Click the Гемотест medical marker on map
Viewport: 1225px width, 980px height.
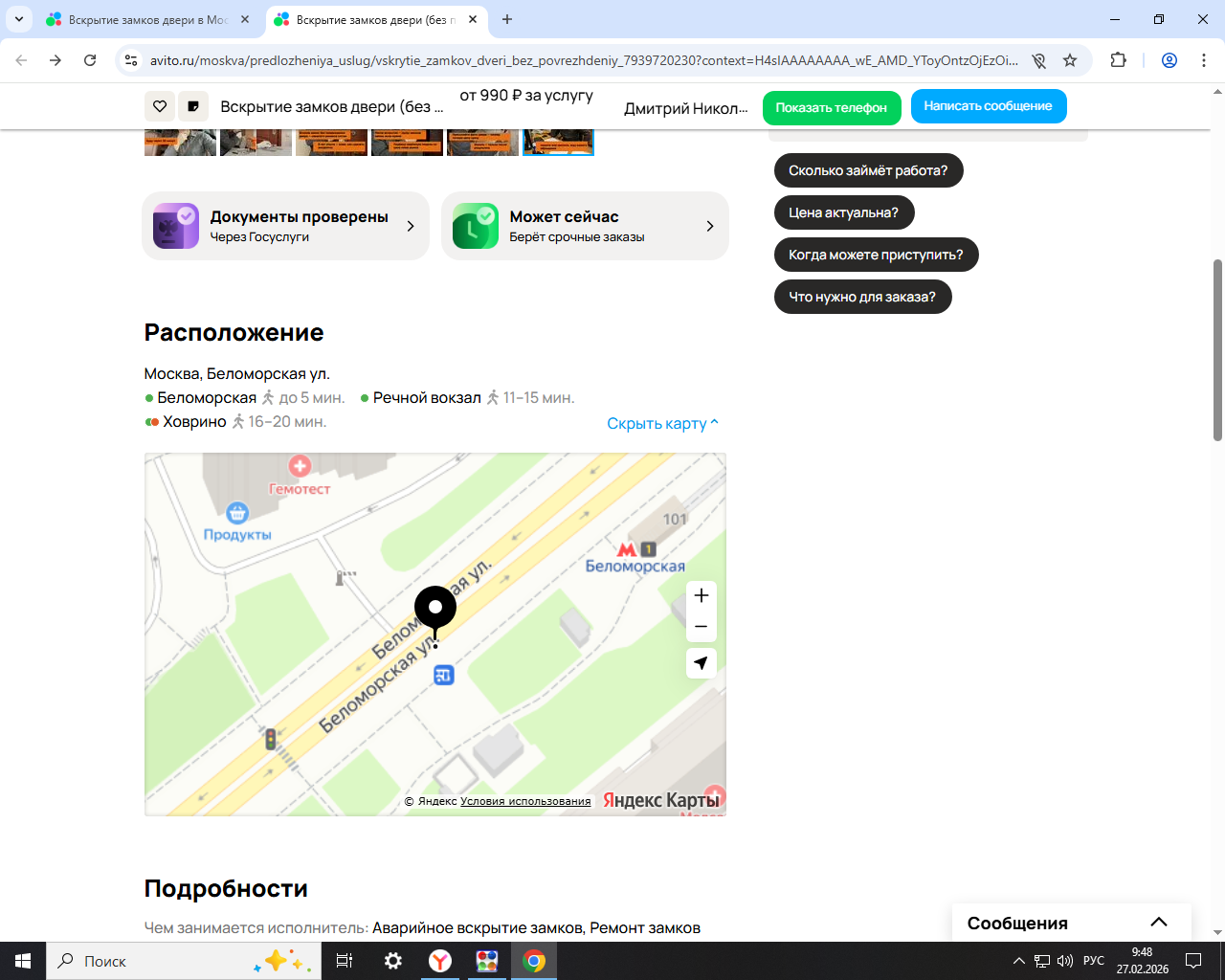click(x=300, y=466)
